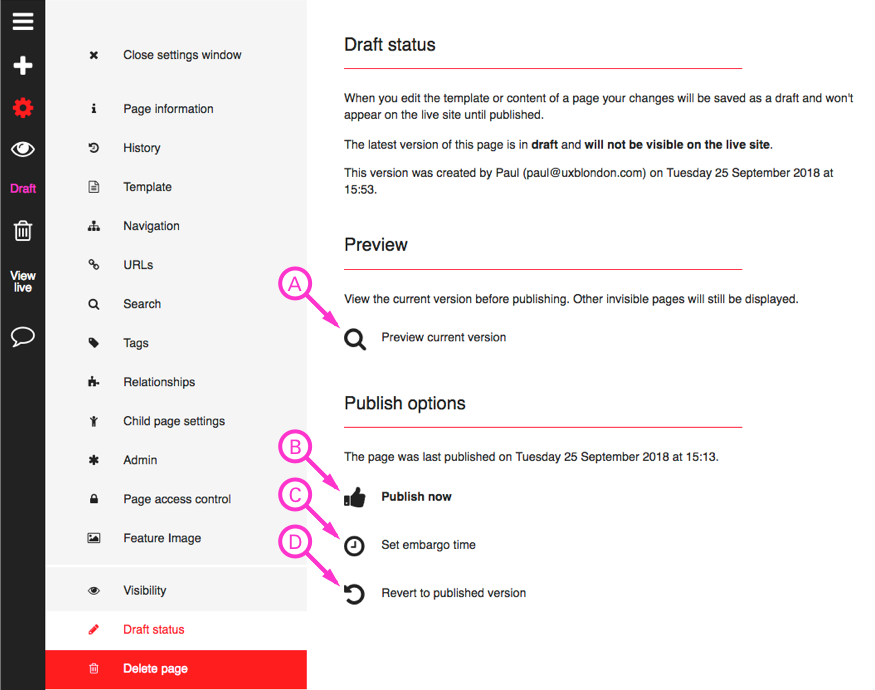
Task: Open the hamburger menu in sidebar
Action: coord(22,22)
